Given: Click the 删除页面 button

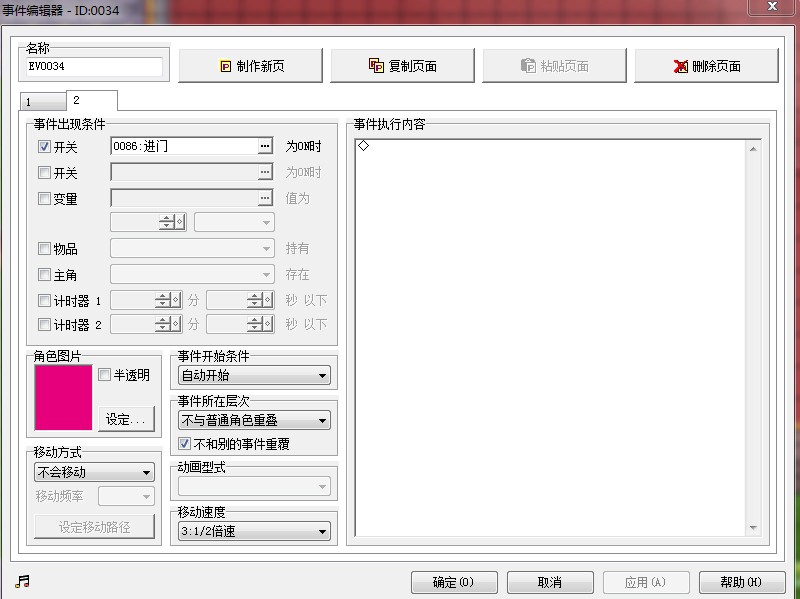Looking at the screenshot, I should 707,65.
